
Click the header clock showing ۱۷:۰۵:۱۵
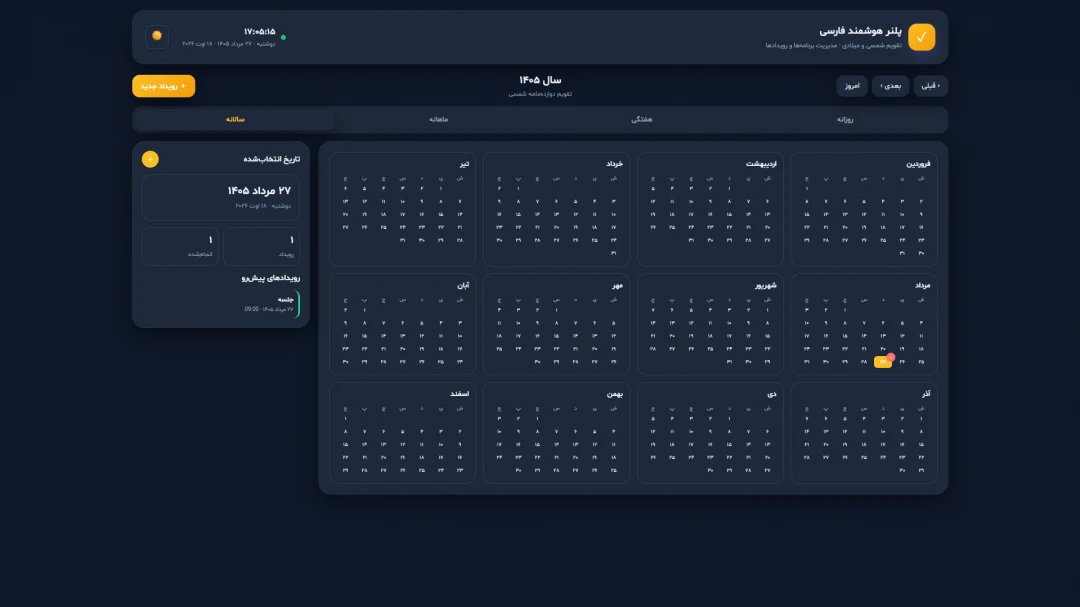(260, 32)
